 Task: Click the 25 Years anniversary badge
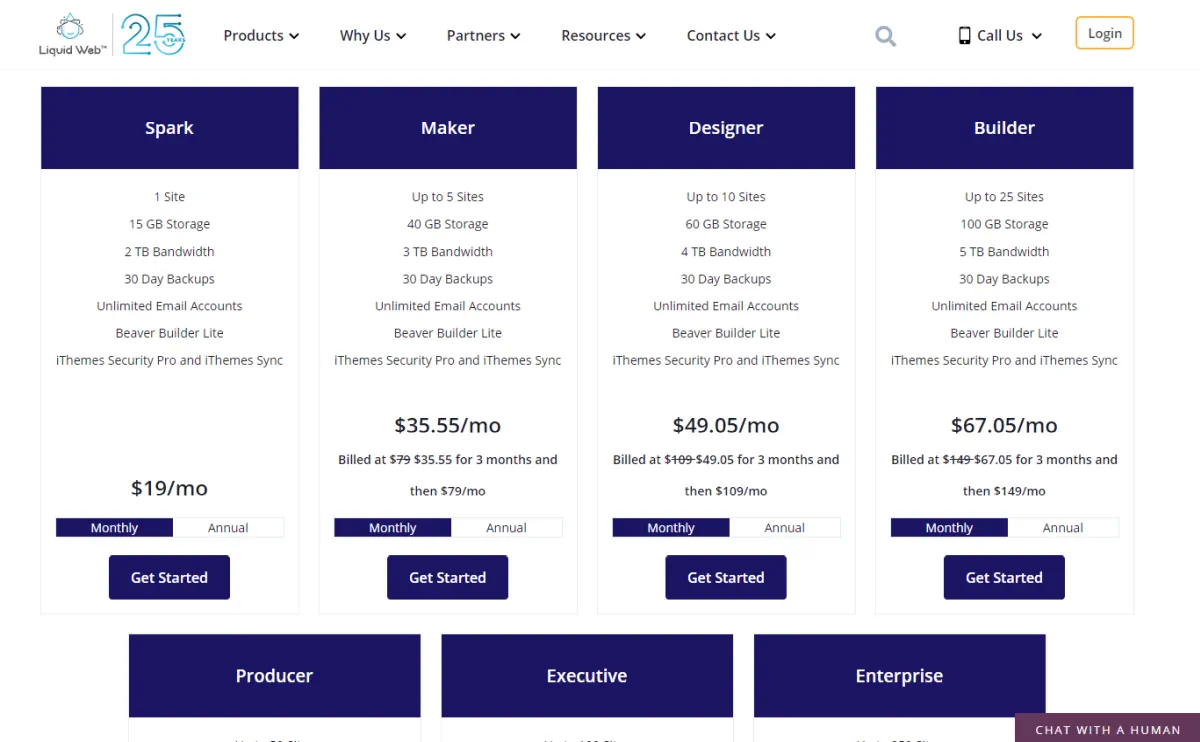(153, 35)
